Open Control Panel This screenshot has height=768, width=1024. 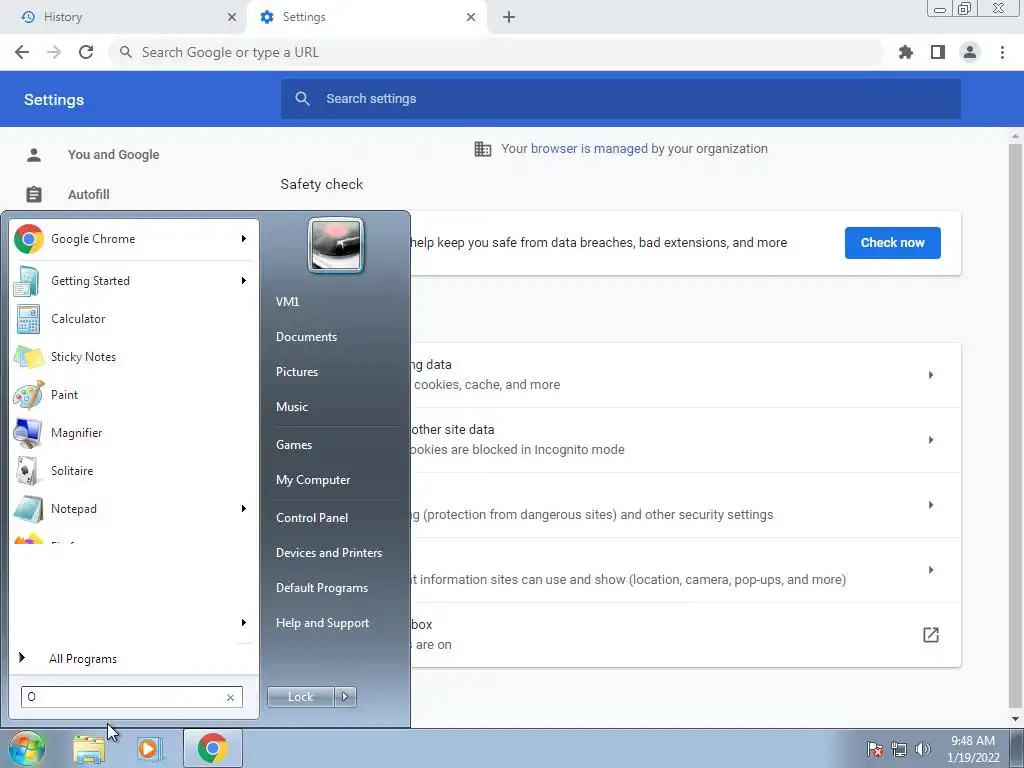click(312, 518)
